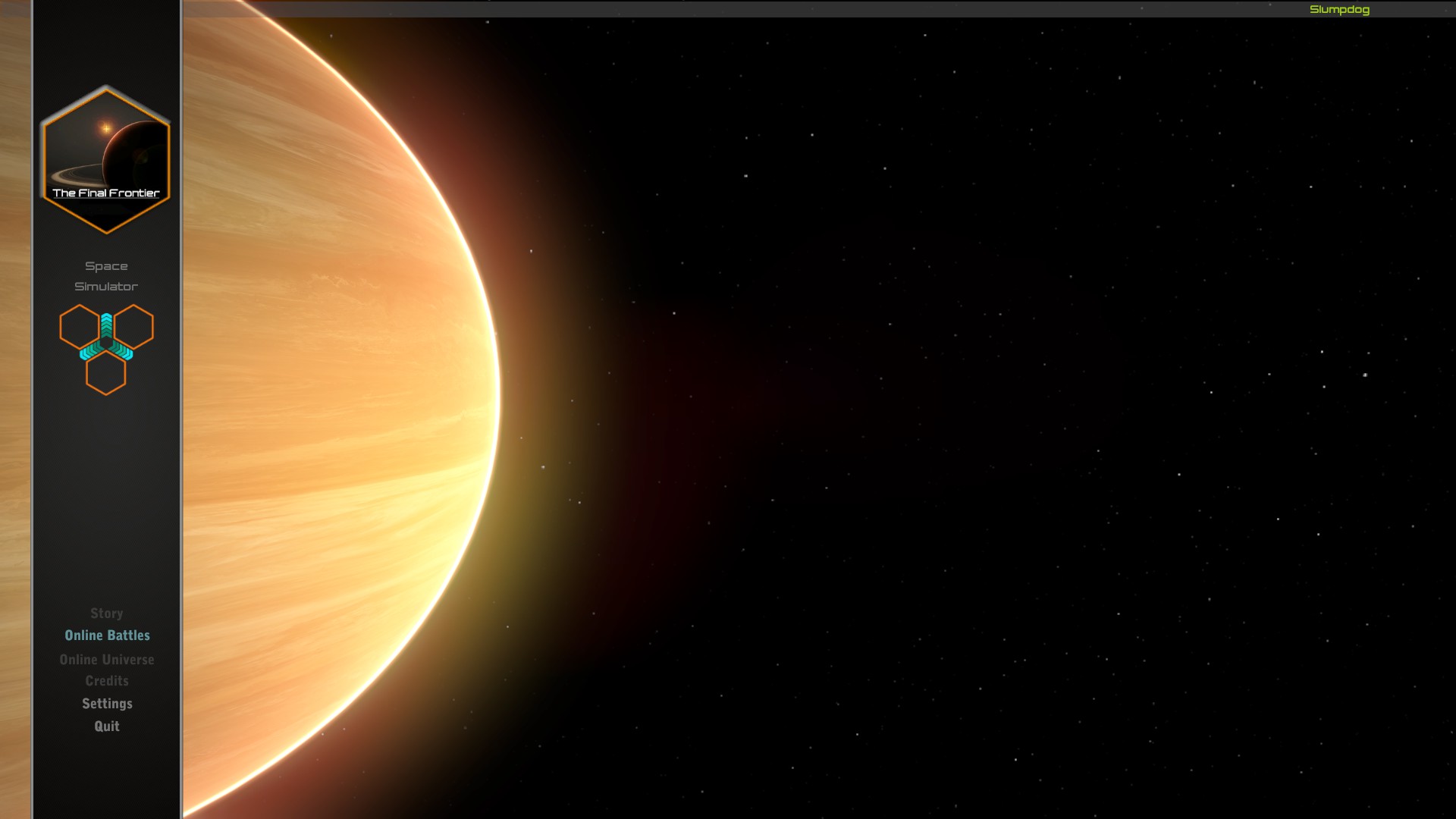Viewport: 1456px width, 819px height.
Task: Open the Online Universe mode
Action: (x=107, y=659)
